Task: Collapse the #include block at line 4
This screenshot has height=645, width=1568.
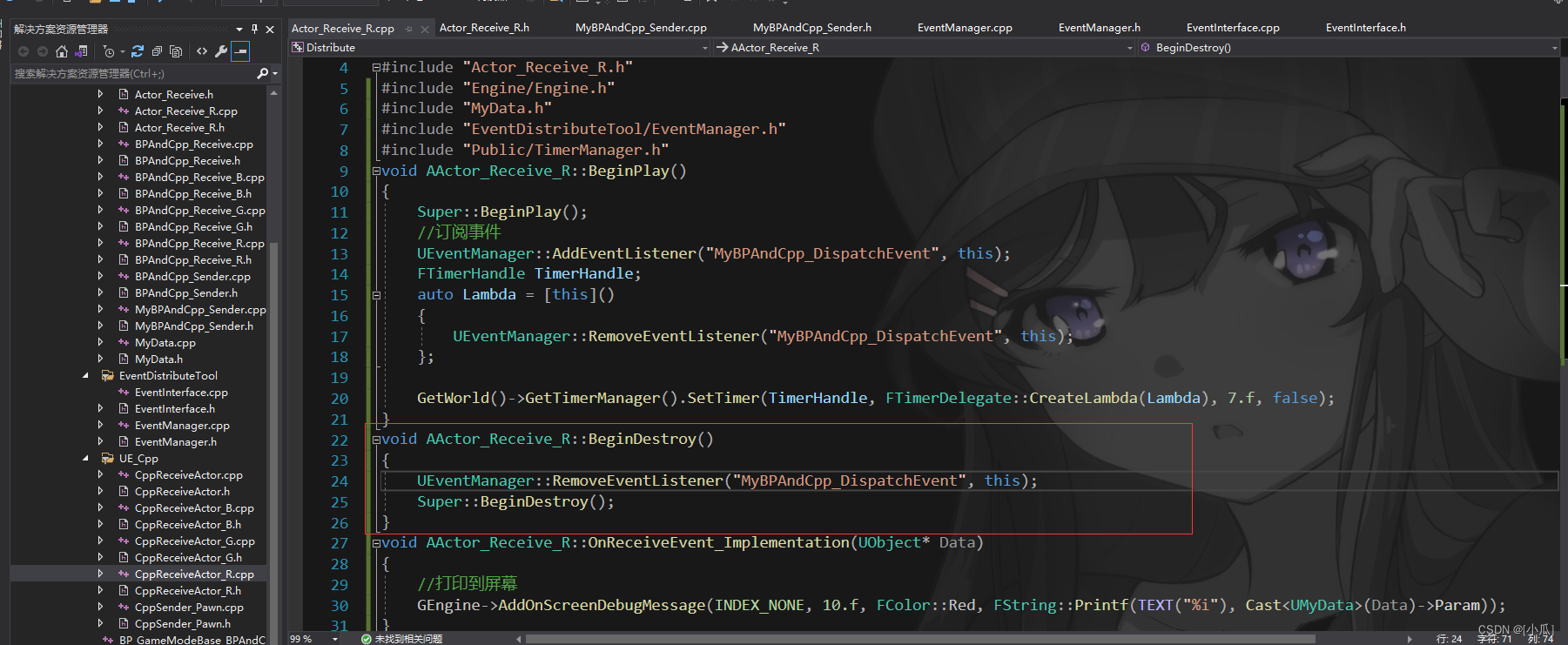Action: point(376,67)
